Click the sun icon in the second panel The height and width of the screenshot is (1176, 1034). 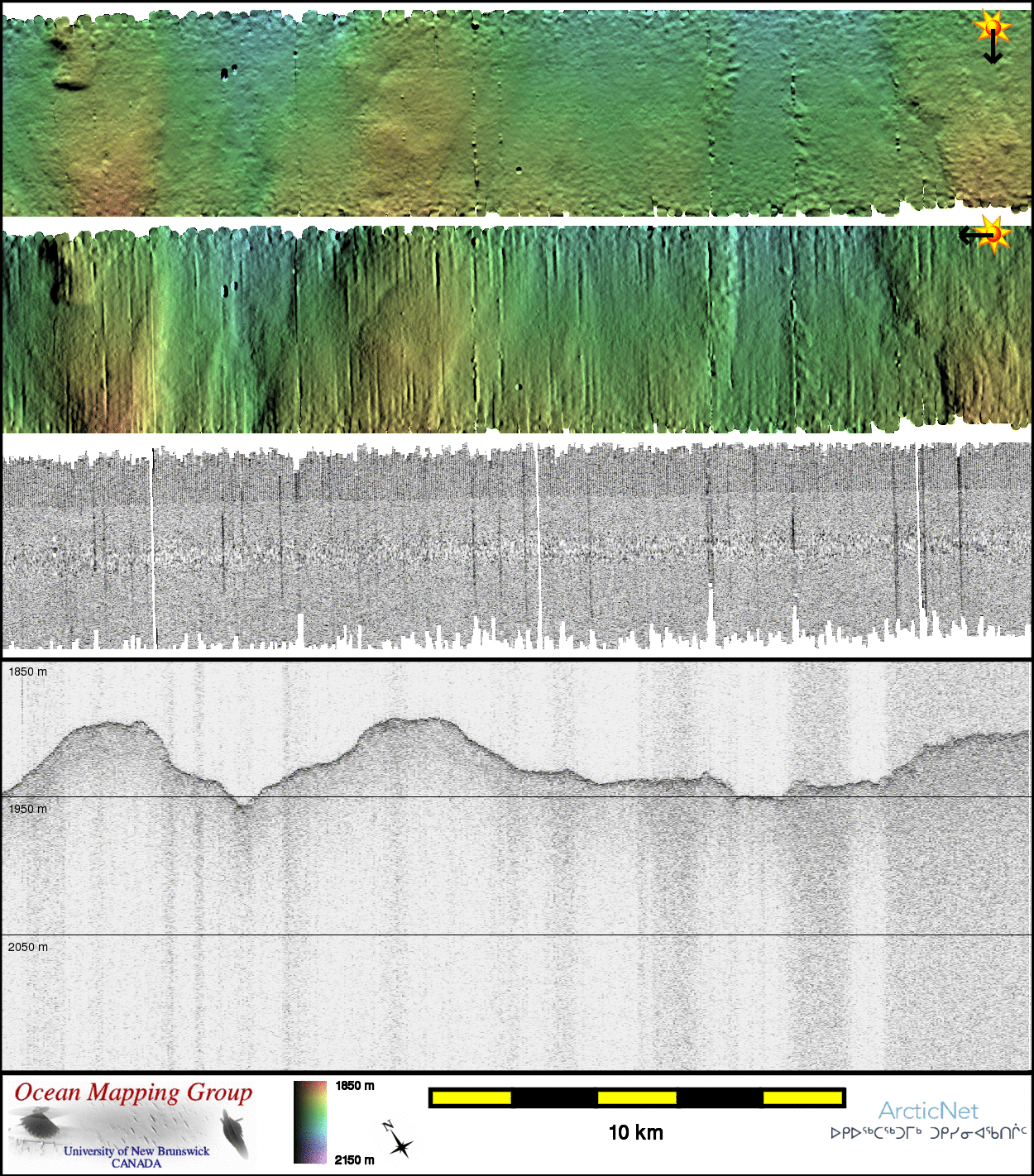tap(993, 235)
